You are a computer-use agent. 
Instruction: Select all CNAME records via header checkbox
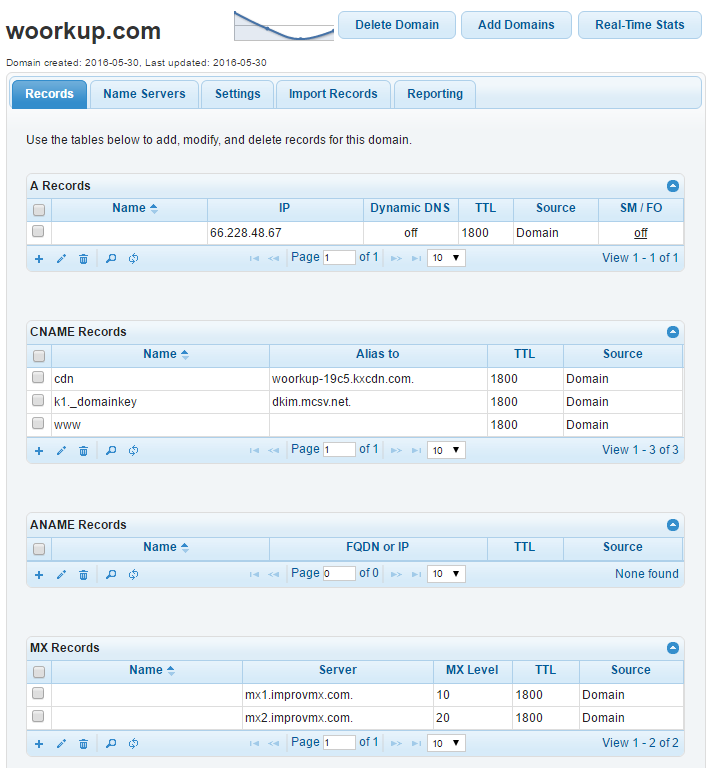[x=39, y=356]
